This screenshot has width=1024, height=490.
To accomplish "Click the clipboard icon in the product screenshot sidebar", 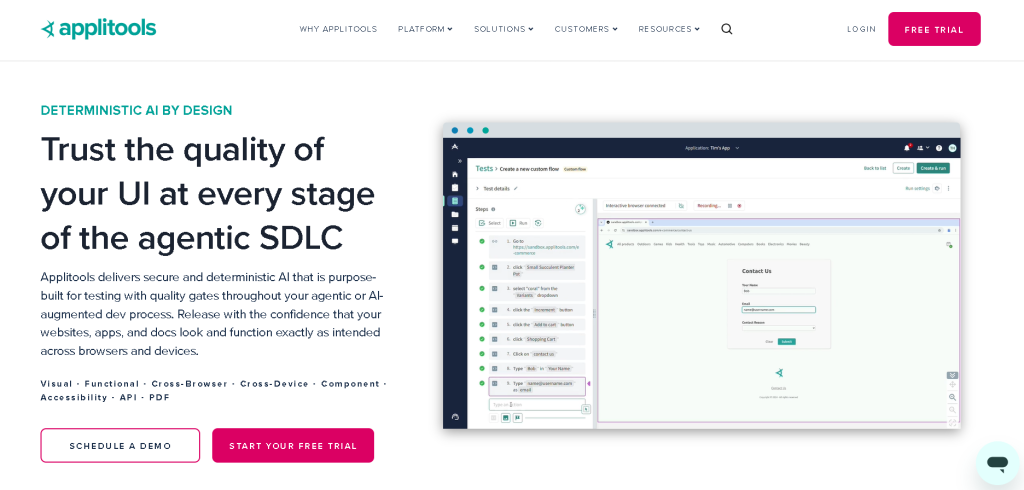I will pos(455,188).
